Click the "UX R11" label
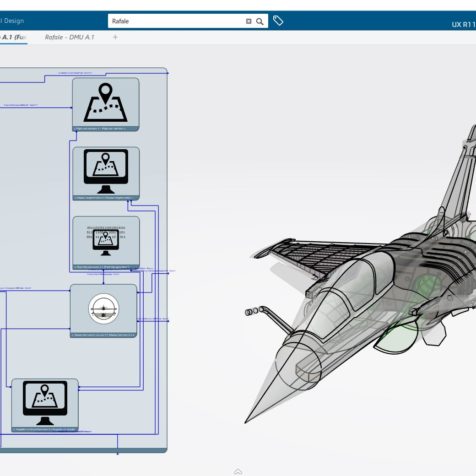This screenshot has height=476, width=476. [463, 24]
